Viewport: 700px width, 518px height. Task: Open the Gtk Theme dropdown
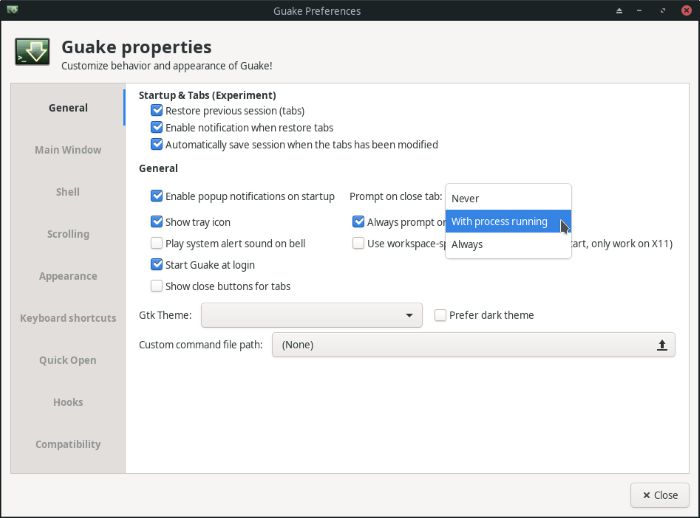(311, 315)
